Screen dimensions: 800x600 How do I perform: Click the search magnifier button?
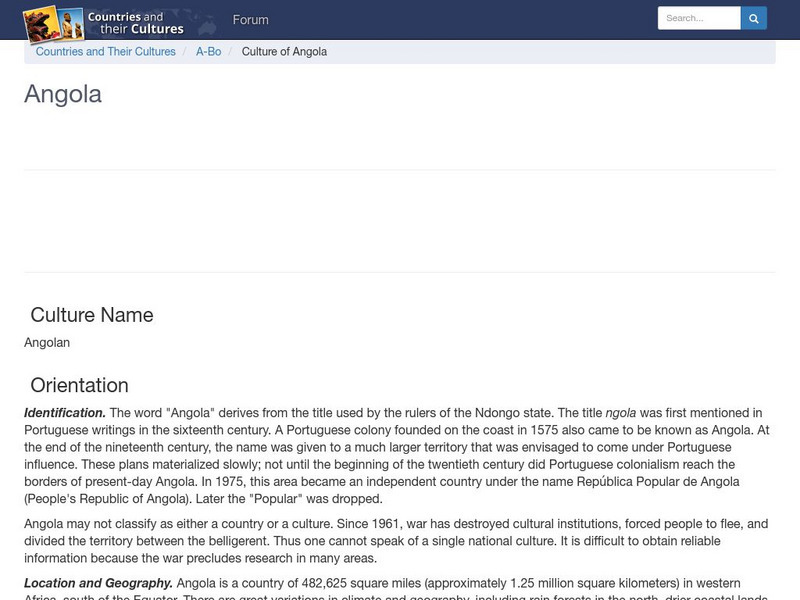pos(754,18)
